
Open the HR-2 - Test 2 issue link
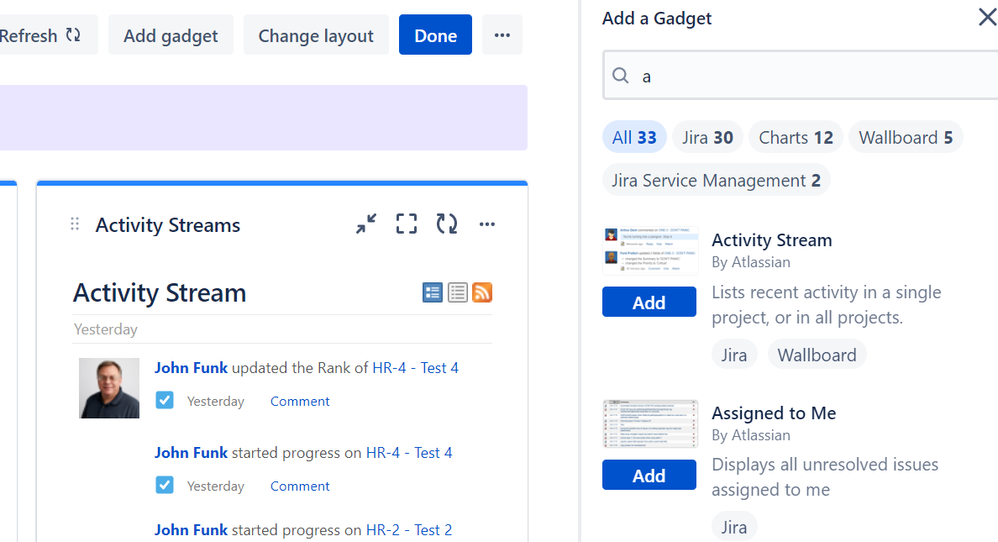[x=409, y=530]
